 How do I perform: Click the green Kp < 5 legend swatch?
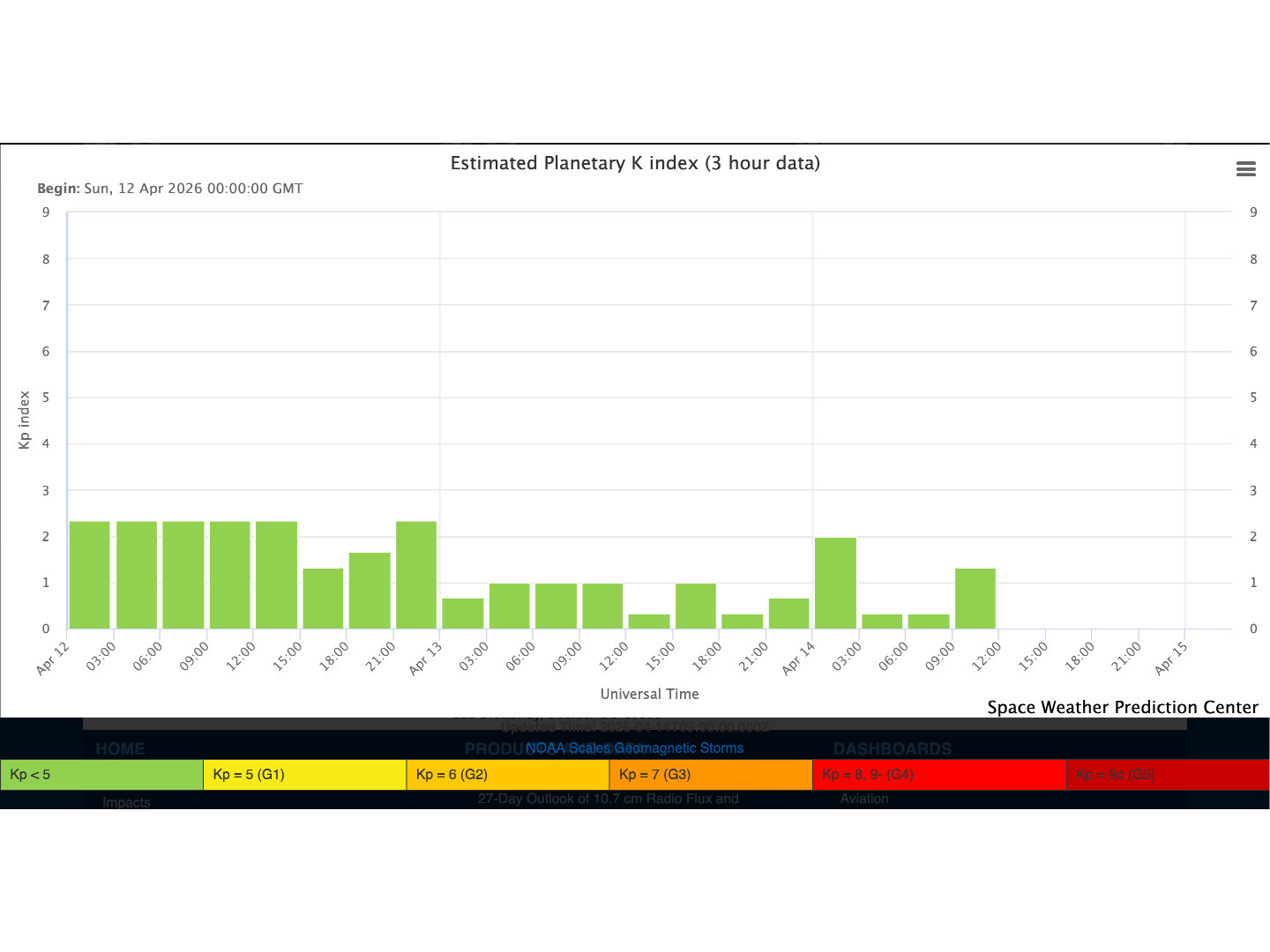click(x=101, y=775)
